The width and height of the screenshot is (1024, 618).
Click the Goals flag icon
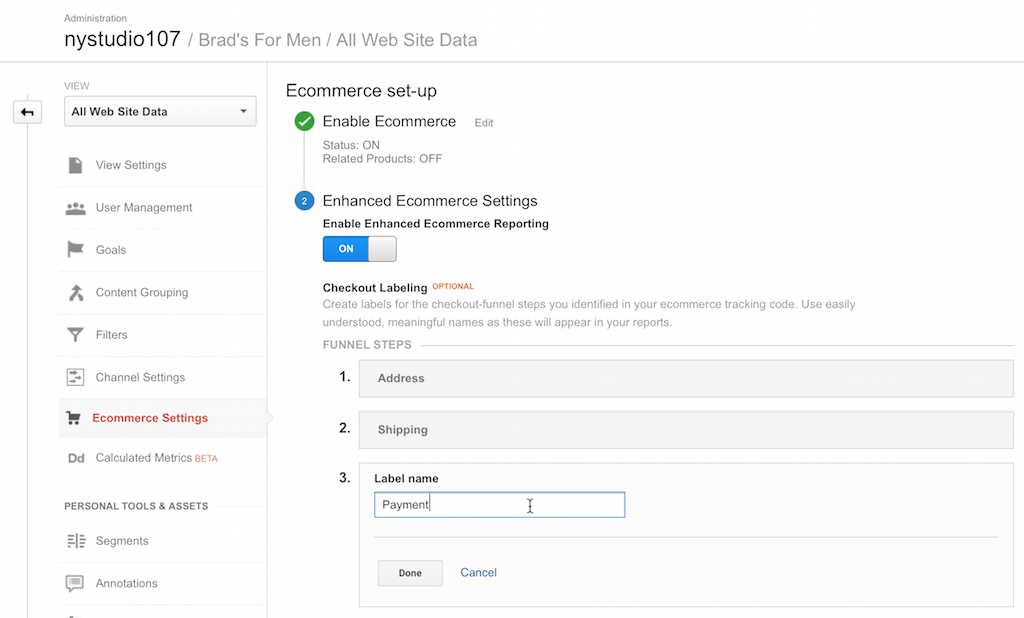(75, 250)
